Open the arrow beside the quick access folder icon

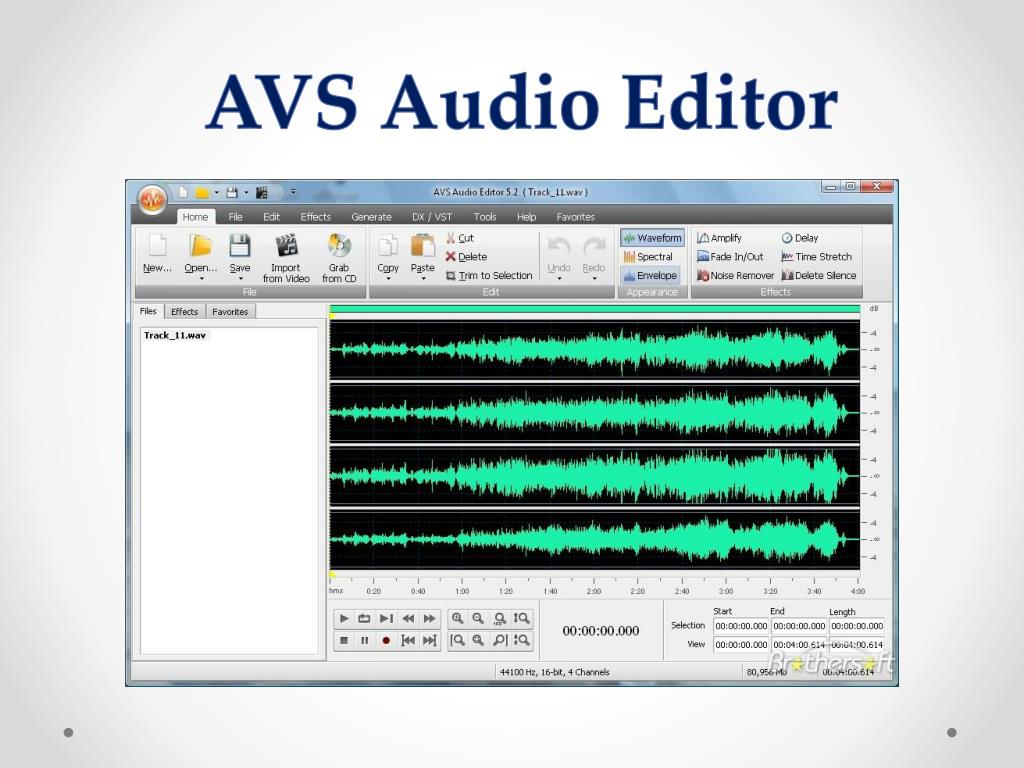pos(216,193)
